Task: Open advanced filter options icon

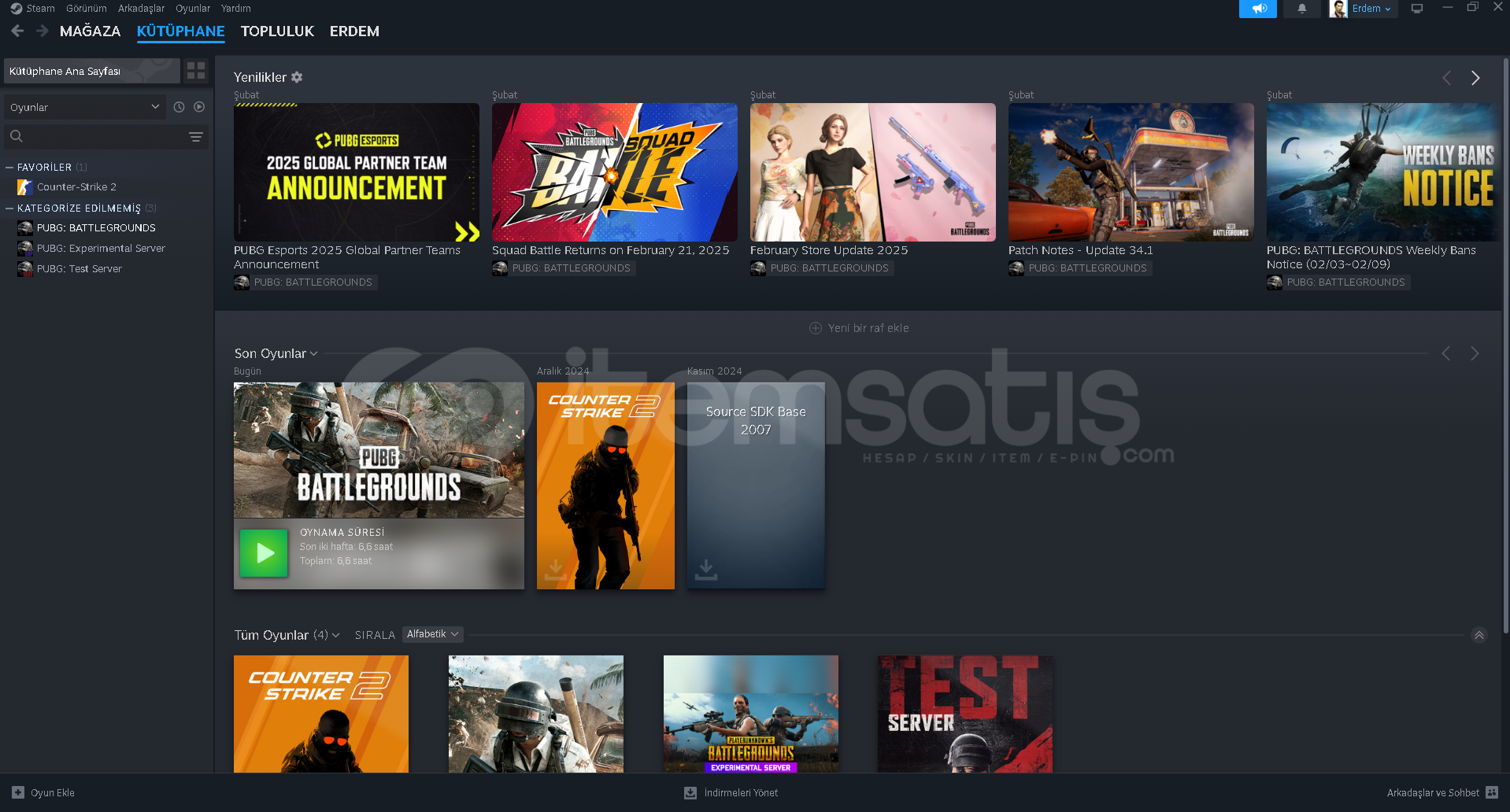Action: coord(196,137)
